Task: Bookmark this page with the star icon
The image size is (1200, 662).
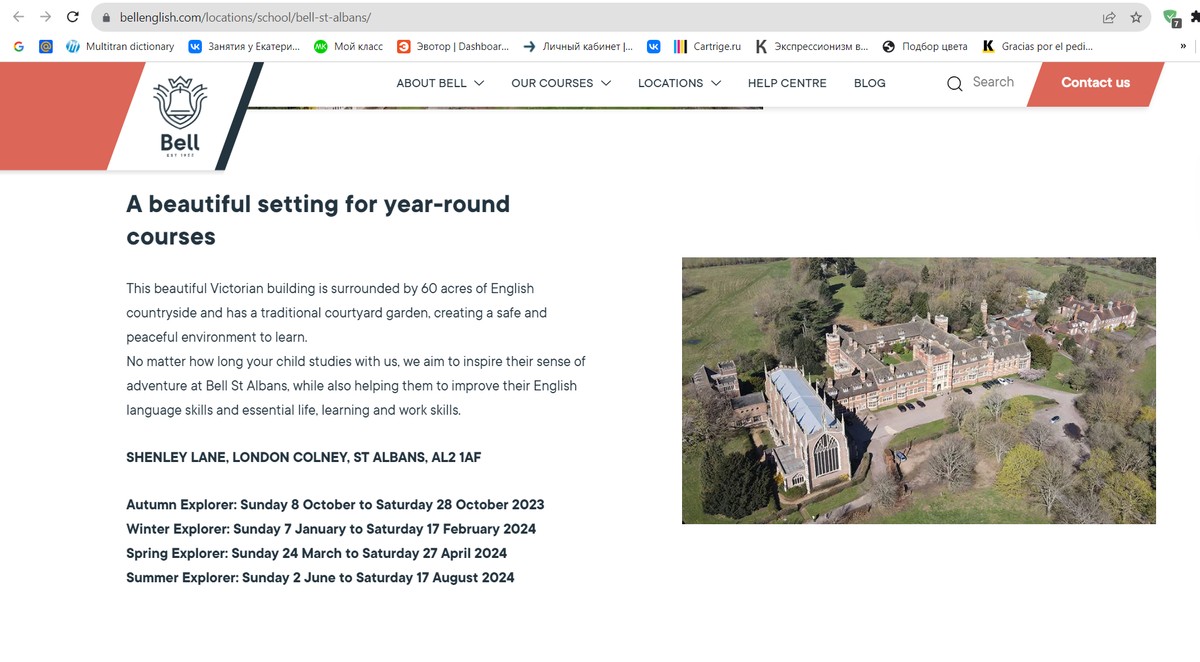Action: pos(1136,18)
